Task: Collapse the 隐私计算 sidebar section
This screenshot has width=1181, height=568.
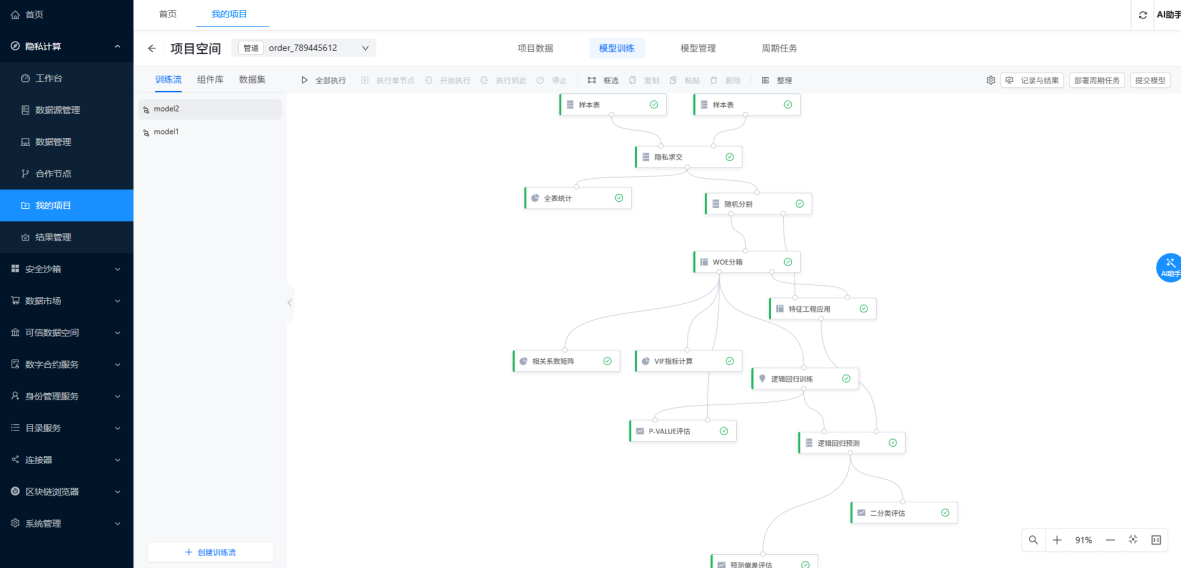Action: click(66, 47)
